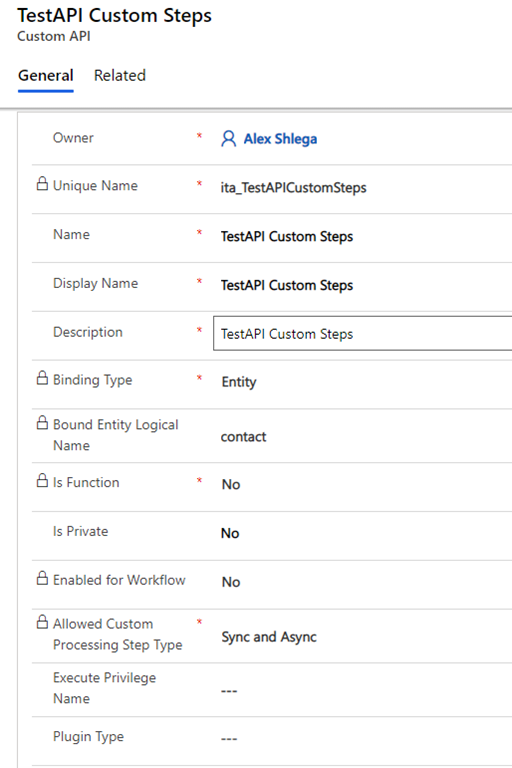
Task: Click the person icon beside Alex Shlega
Action: point(228,139)
